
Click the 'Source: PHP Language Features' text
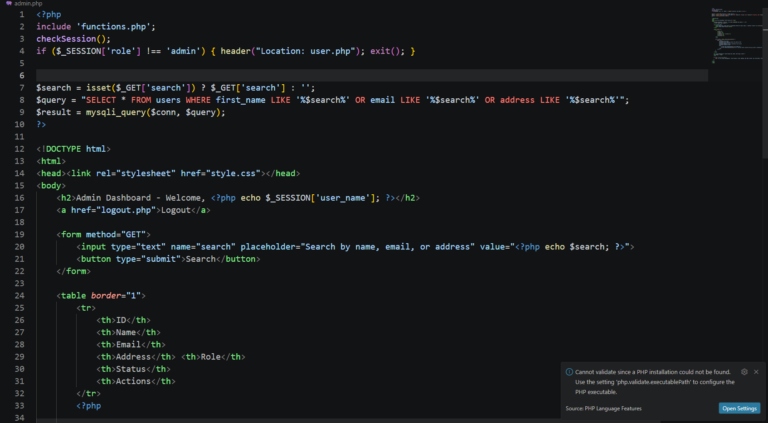(x=603, y=408)
